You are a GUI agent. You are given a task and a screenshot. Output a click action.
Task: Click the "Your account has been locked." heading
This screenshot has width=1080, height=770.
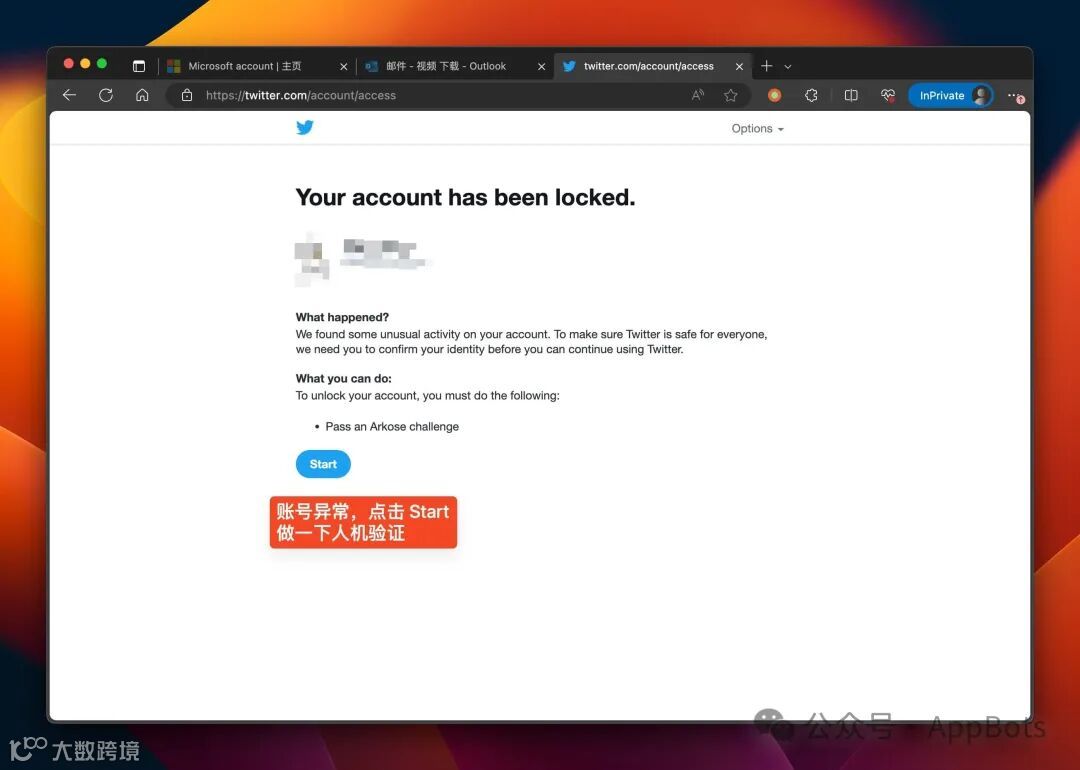click(465, 198)
